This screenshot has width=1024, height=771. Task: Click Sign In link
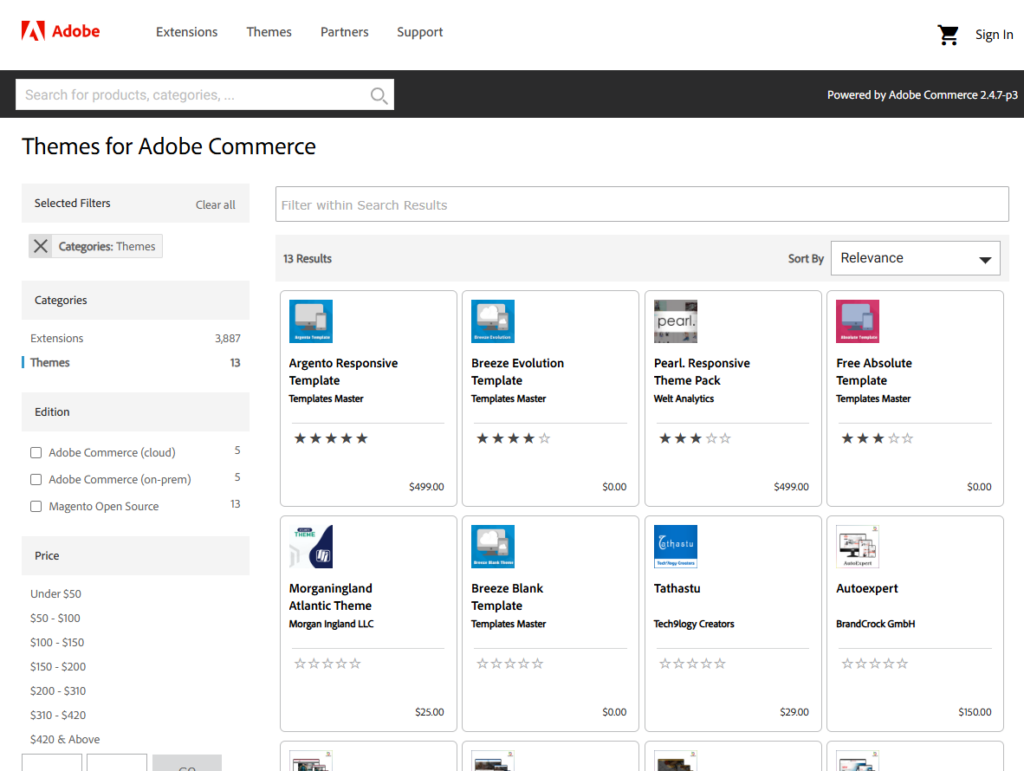994,35
